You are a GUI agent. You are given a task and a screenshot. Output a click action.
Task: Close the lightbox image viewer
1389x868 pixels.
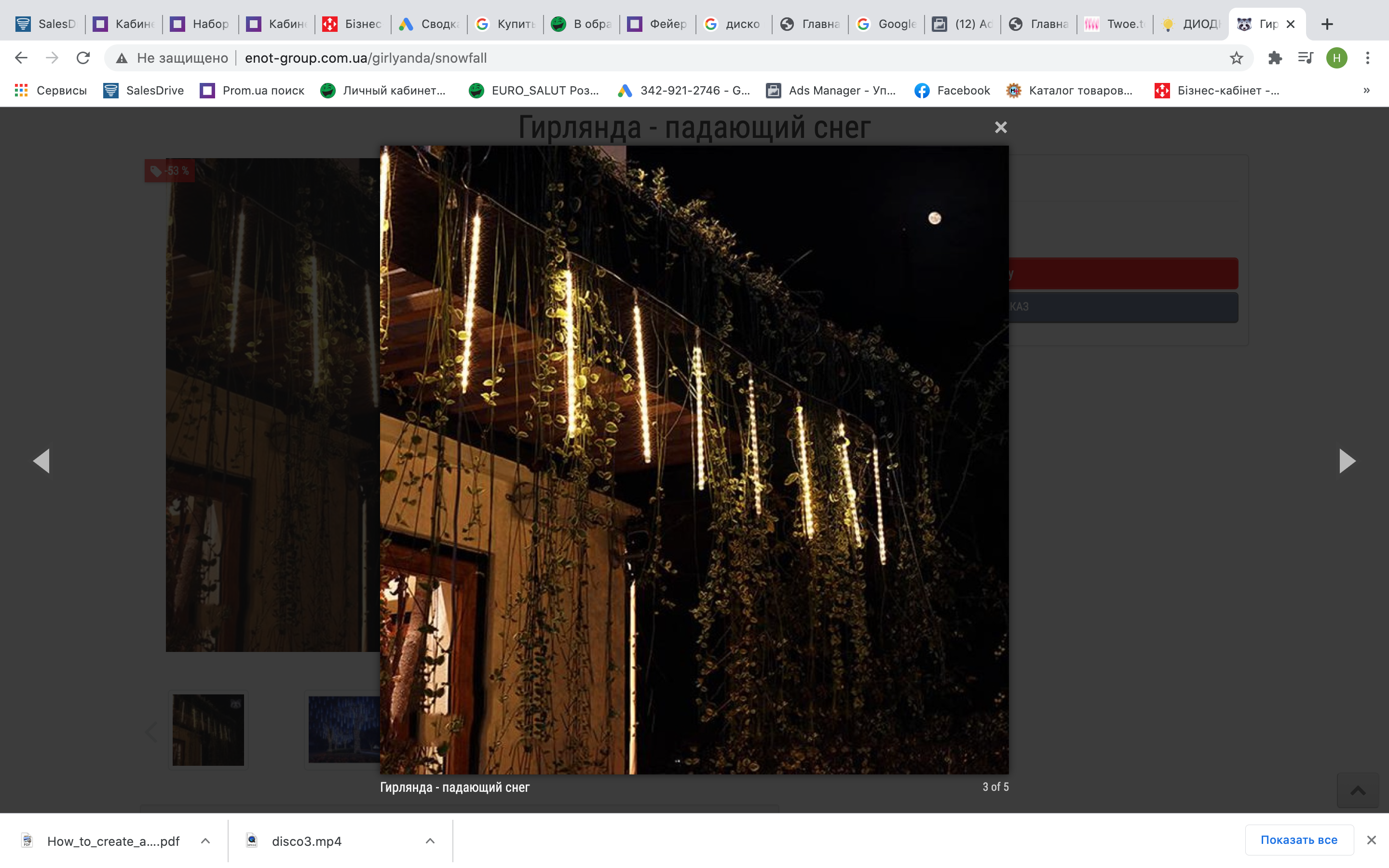coord(1000,127)
